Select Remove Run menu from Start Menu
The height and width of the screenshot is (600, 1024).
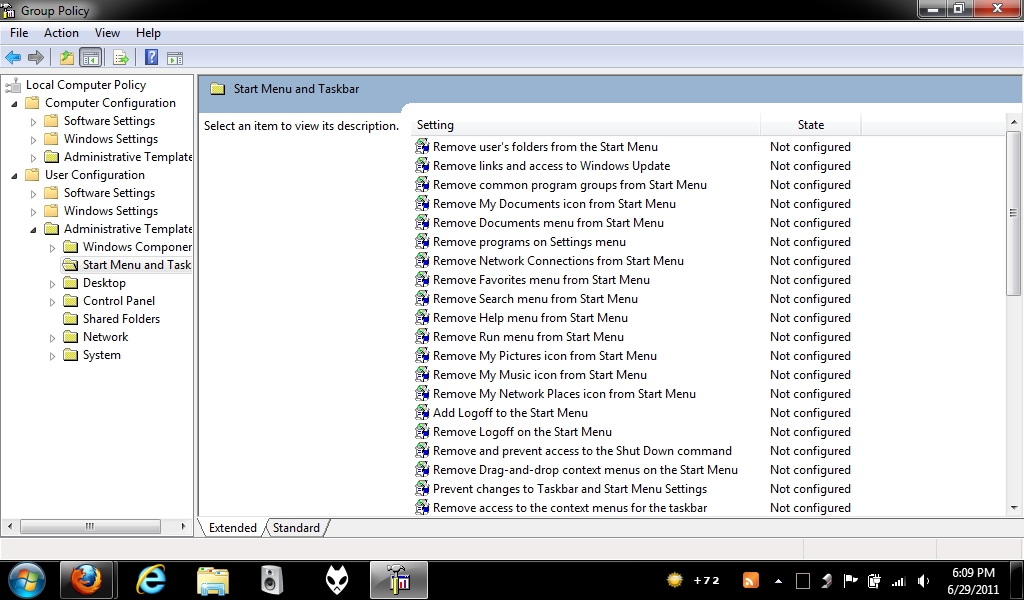528,337
